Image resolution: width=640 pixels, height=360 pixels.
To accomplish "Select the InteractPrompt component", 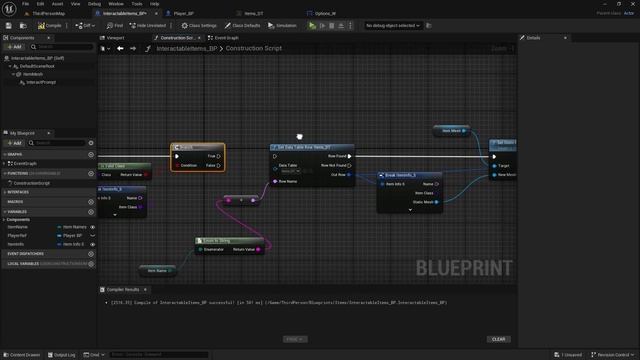I will click(x=41, y=82).
